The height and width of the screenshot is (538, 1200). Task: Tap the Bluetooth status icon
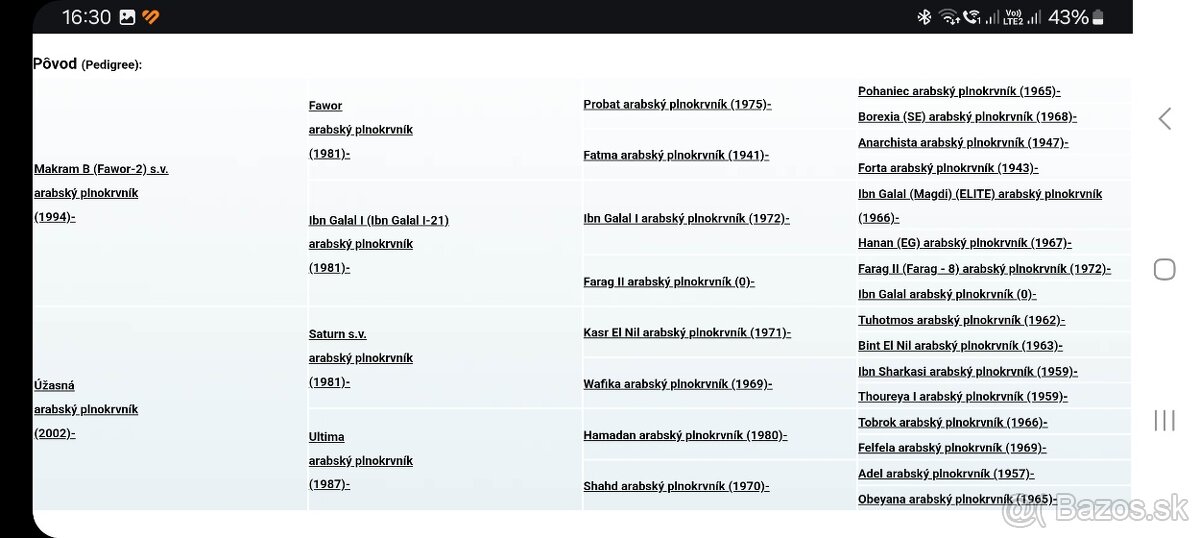pos(924,17)
